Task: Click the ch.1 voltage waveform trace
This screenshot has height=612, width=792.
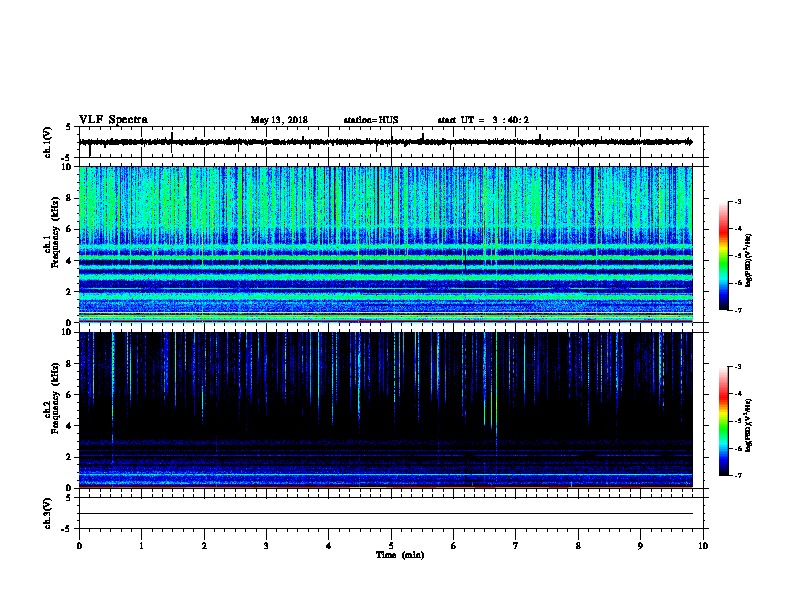Action: click(x=386, y=142)
